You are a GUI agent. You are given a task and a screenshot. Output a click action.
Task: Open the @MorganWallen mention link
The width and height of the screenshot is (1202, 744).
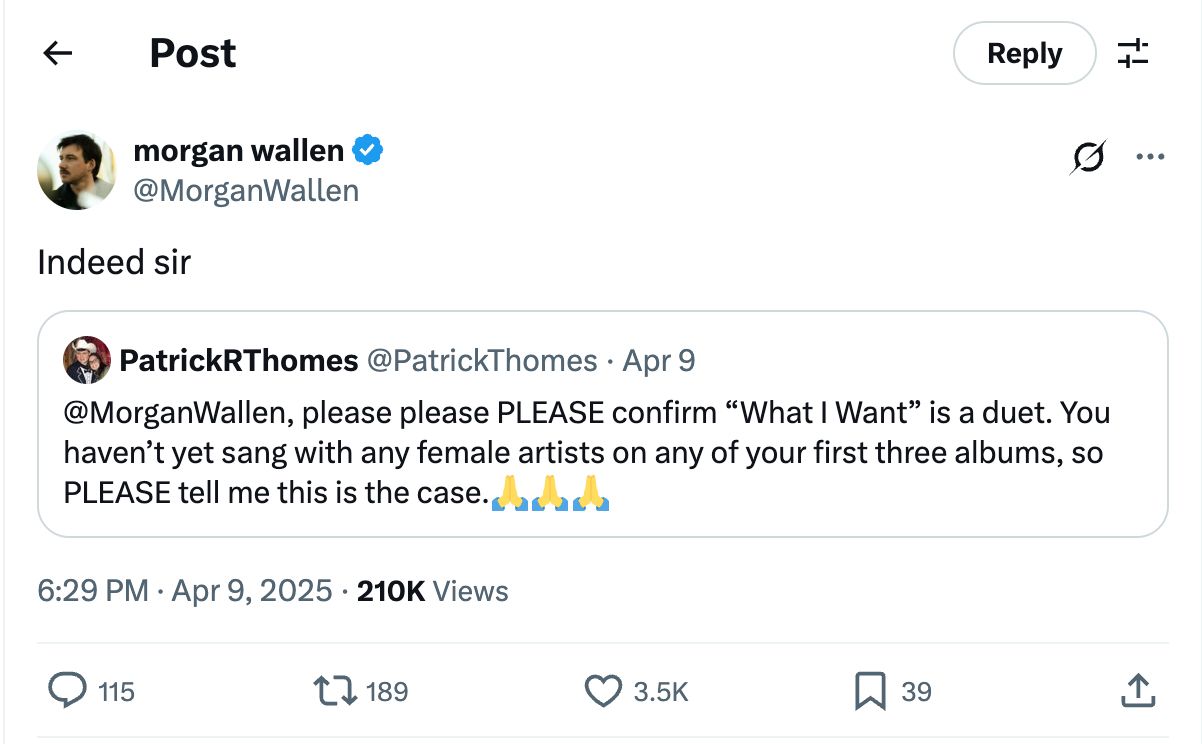point(175,413)
